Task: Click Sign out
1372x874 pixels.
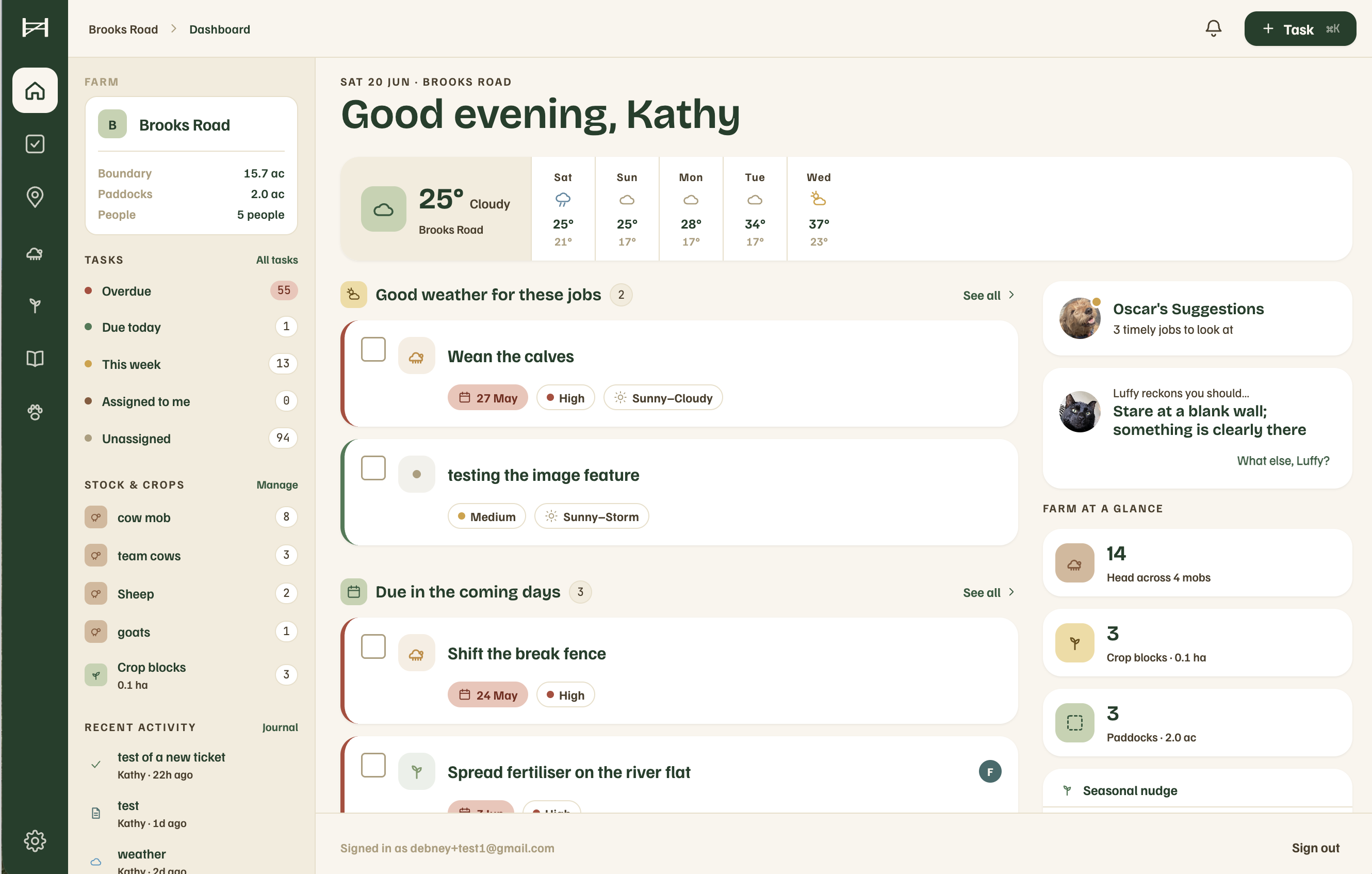Action: coord(1315,848)
